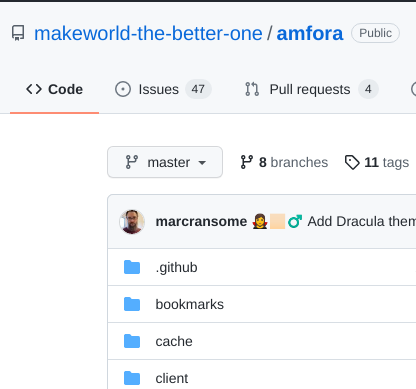416x389 pixels.
Task: Click the Issues count badge 47
Action: click(198, 89)
